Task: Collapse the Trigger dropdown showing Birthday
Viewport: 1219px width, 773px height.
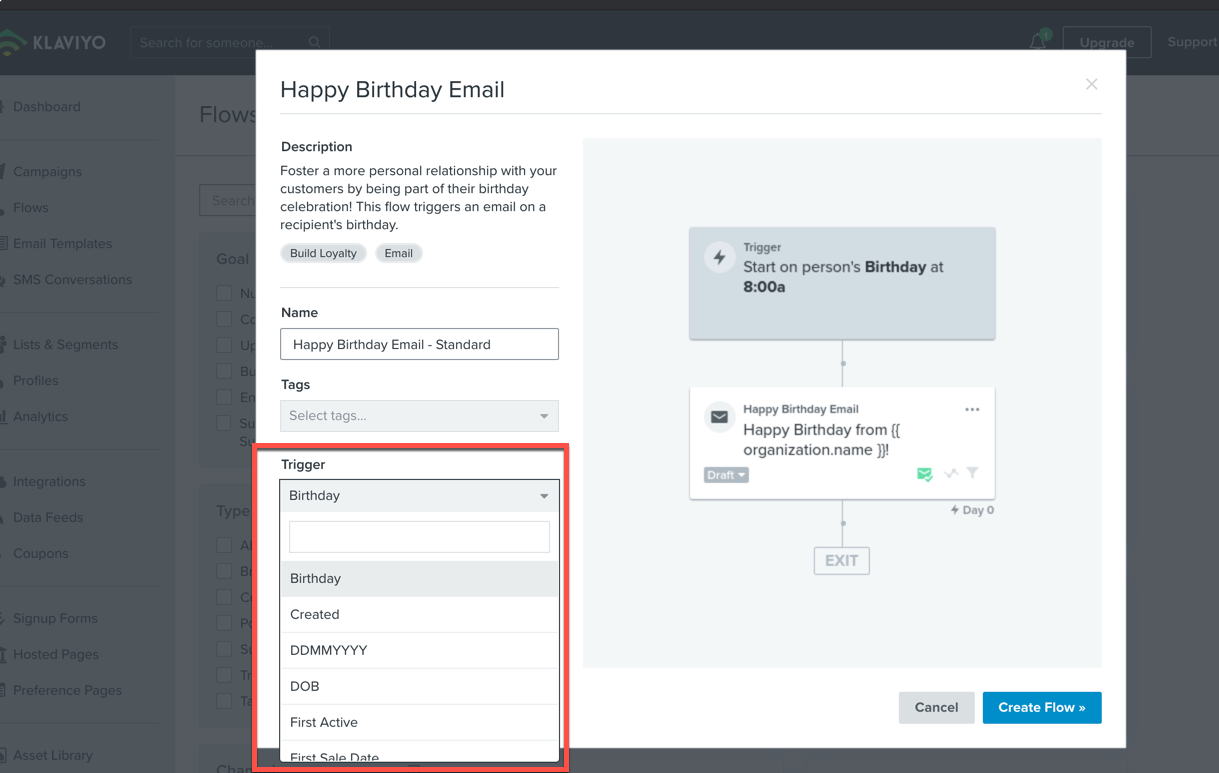Action: coord(419,495)
